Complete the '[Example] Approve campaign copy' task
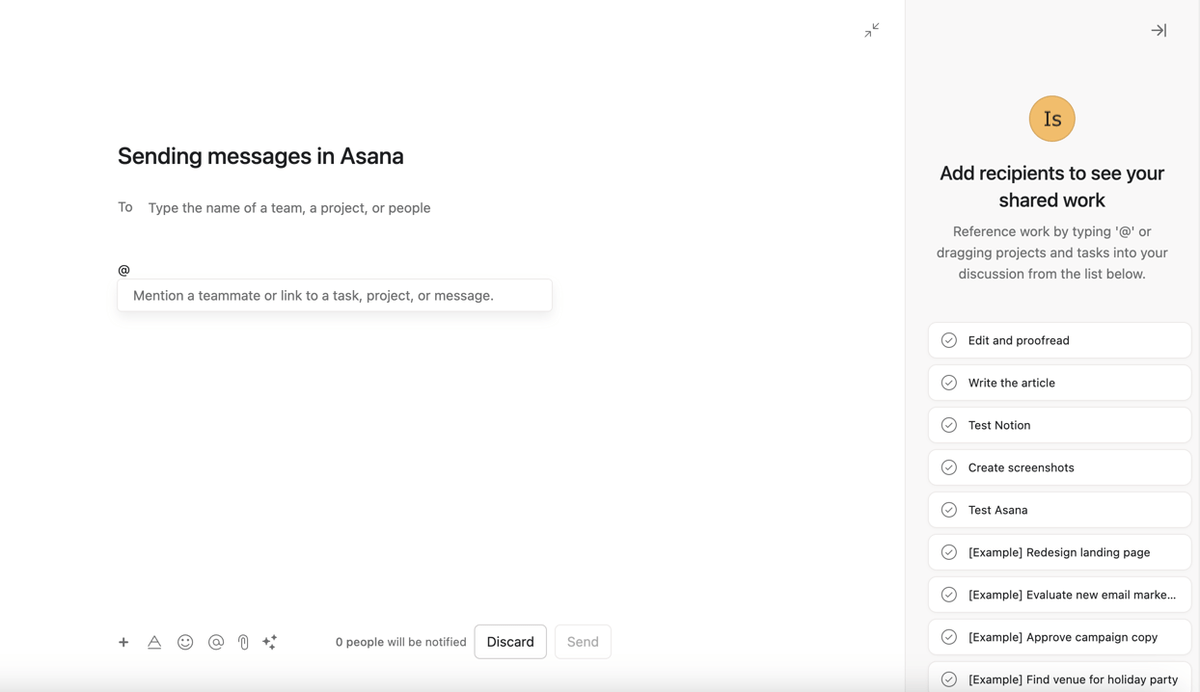This screenshot has height=692, width=1200. point(948,636)
